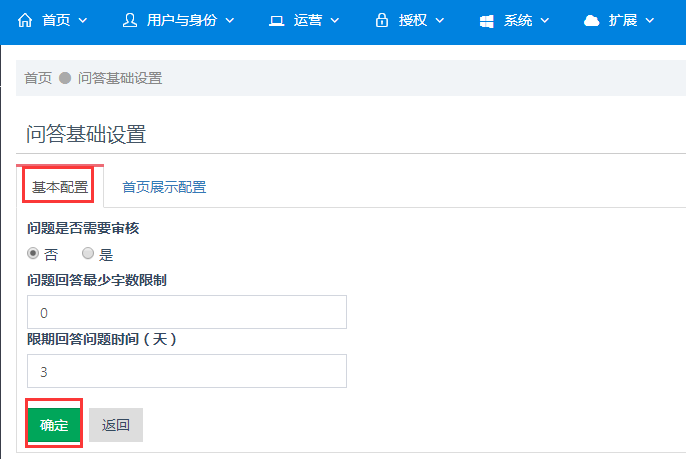
Task: Focus the 问题回答最少字数限制 input field
Action: point(187,312)
